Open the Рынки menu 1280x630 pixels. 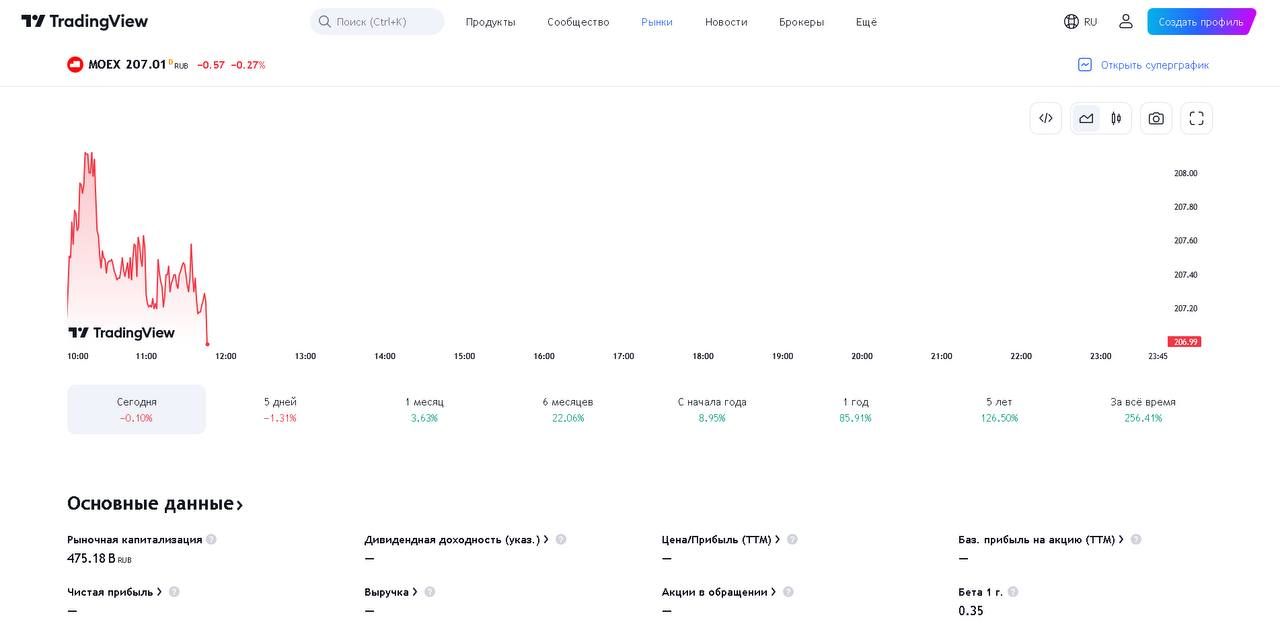(657, 22)
